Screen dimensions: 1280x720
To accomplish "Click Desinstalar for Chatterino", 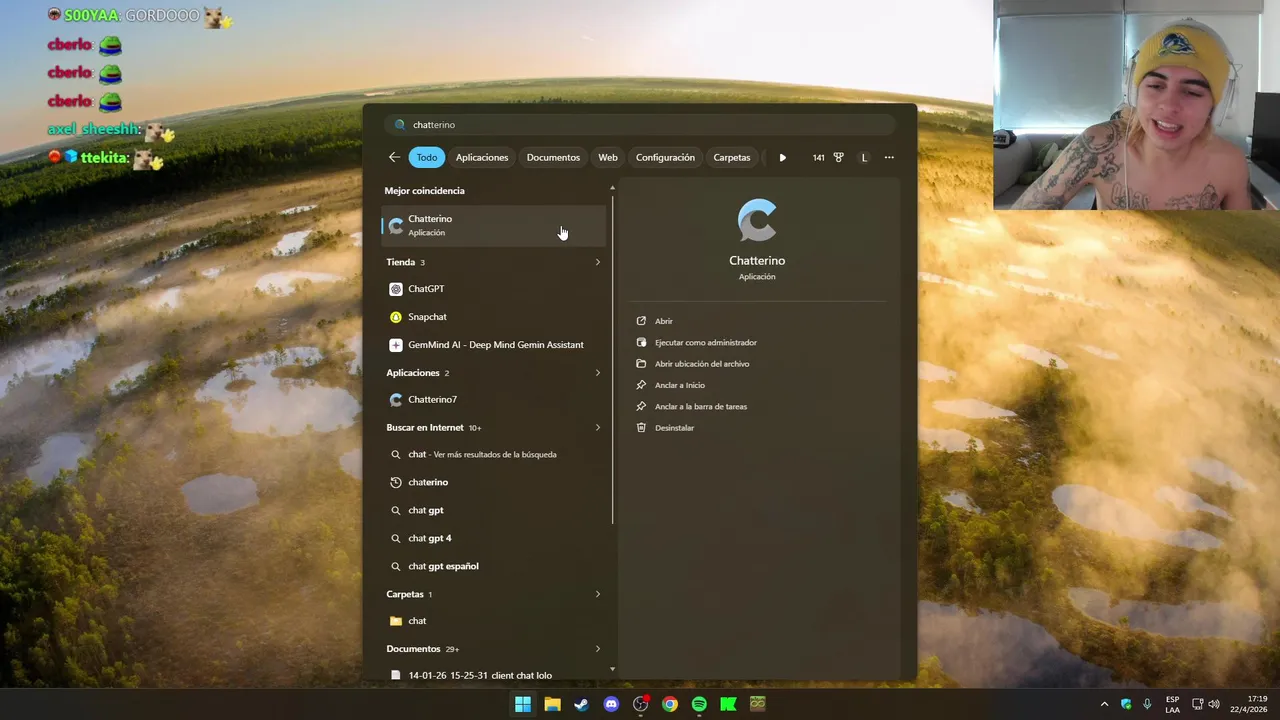I will [x=674, y=428].
